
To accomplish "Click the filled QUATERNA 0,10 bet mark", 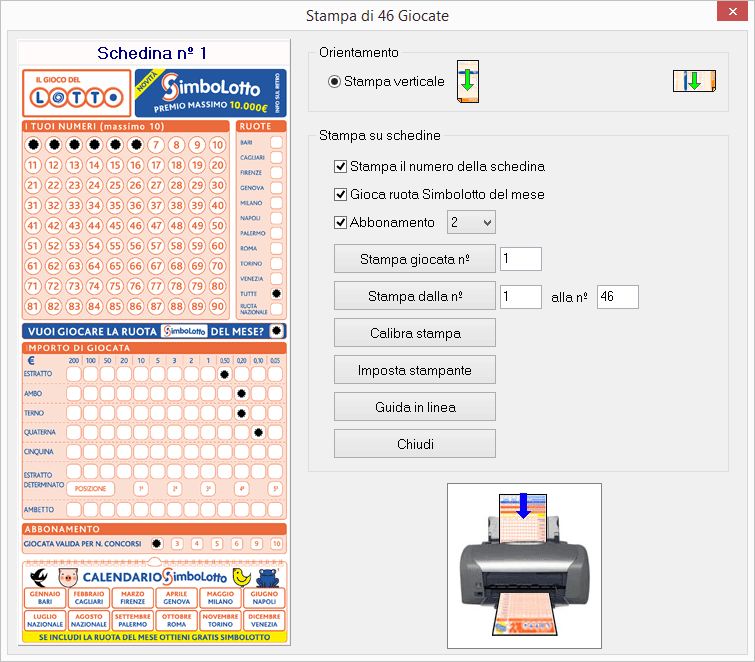I will pyautogui.click(x=259, y=432).
